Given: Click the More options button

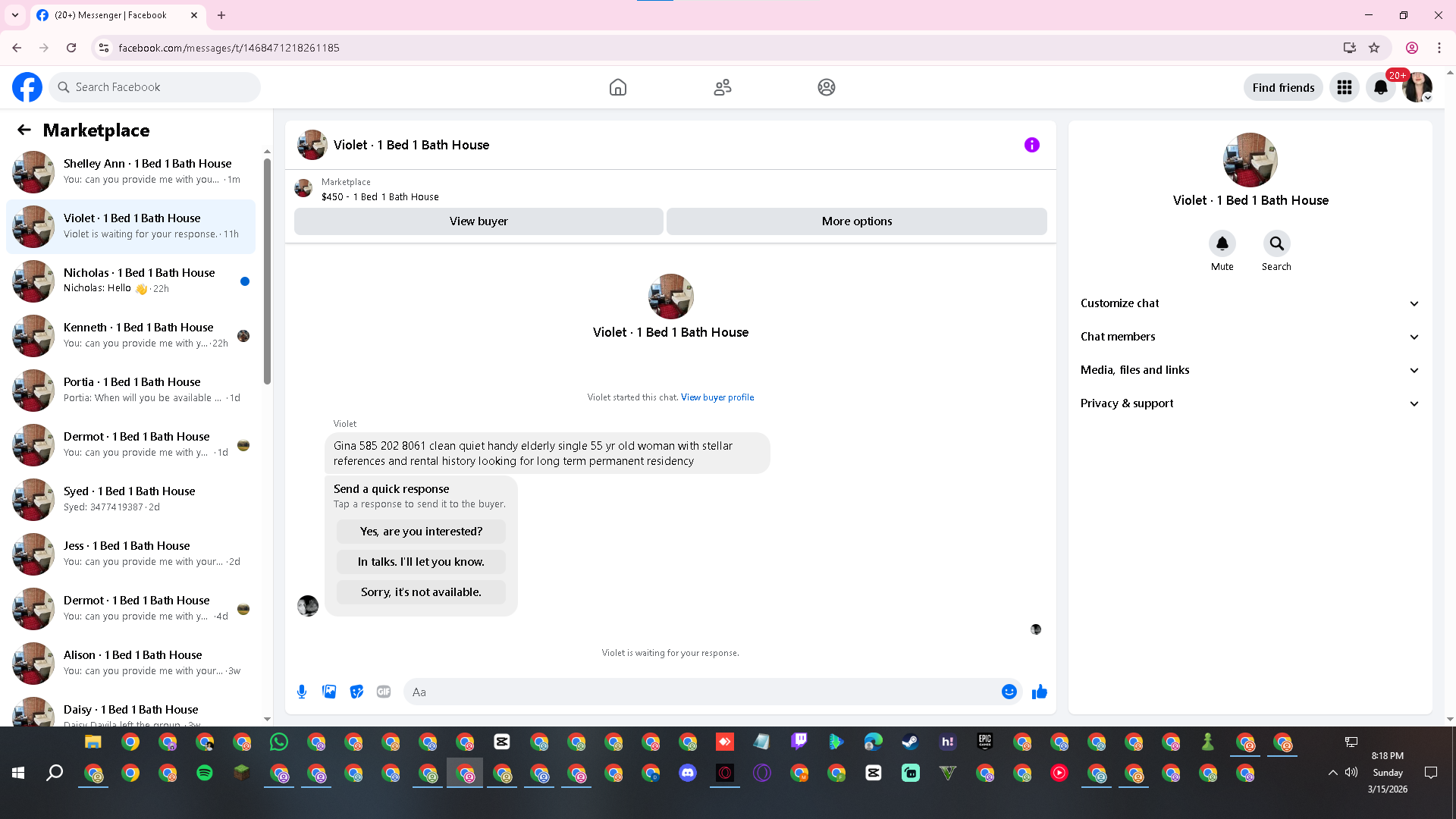Looking at the screenshot, I should [857, 221].
